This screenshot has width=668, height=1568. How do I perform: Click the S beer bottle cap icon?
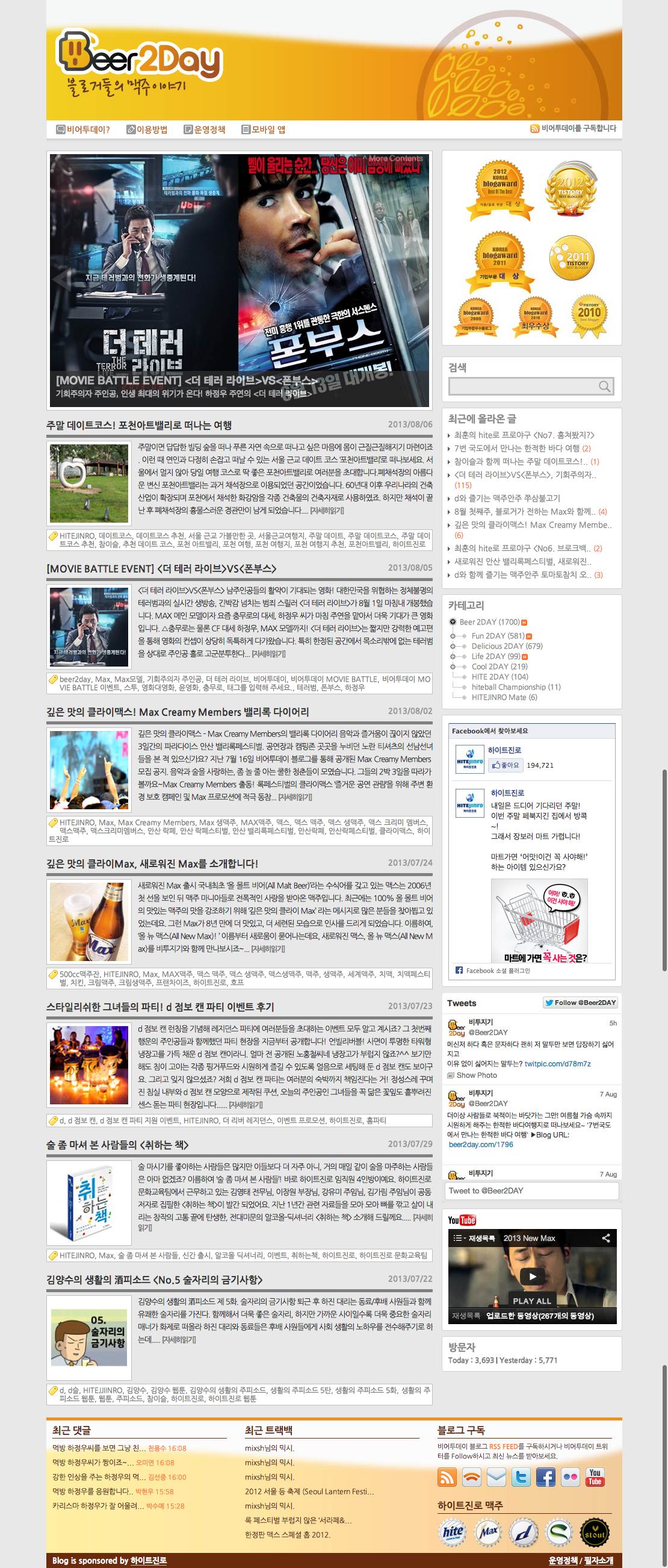[x=559, y=1532]
